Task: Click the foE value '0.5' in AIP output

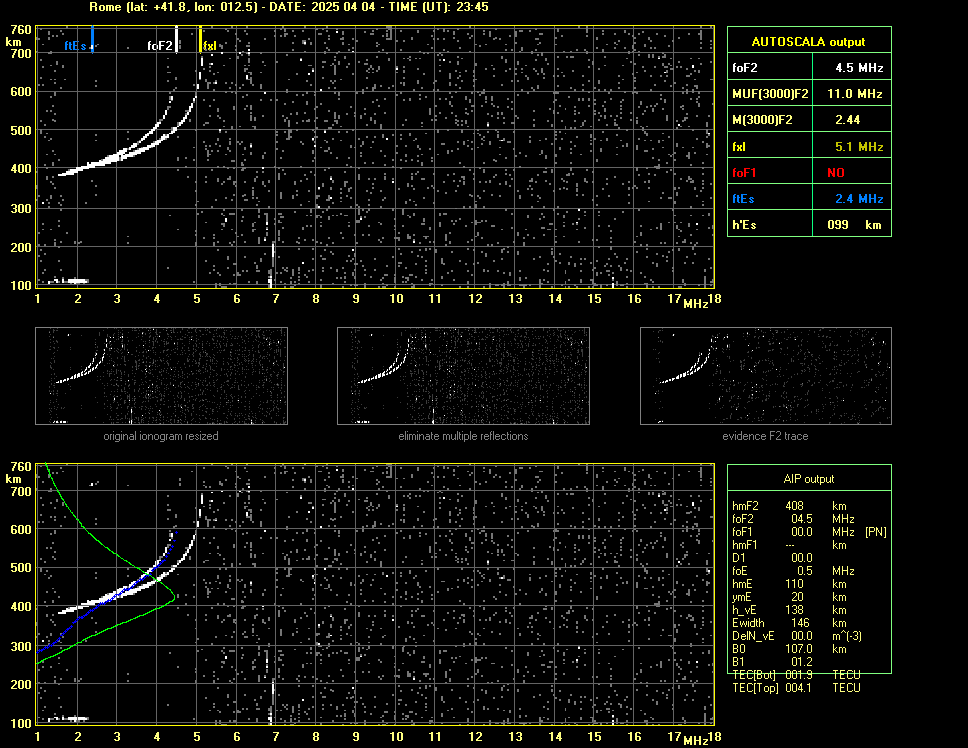Action: click(804, 571)
